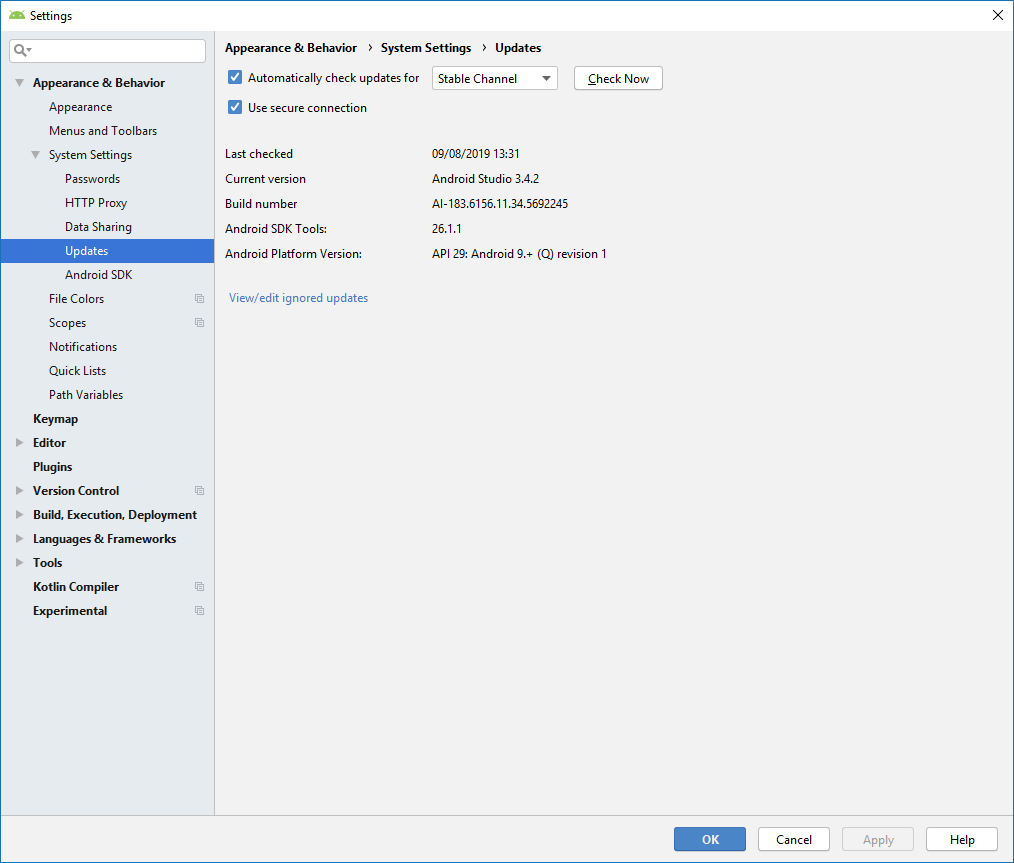
Task: Click the Apply button
Action: pyautogui.click(x=878, y=839)
